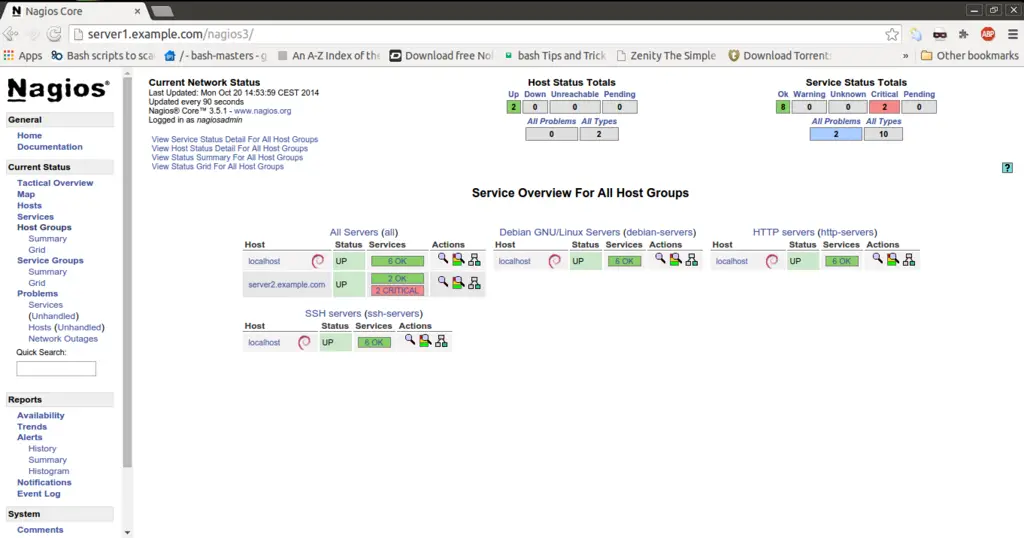View service details icon in HTTP servers group

[x=893, y=260]
